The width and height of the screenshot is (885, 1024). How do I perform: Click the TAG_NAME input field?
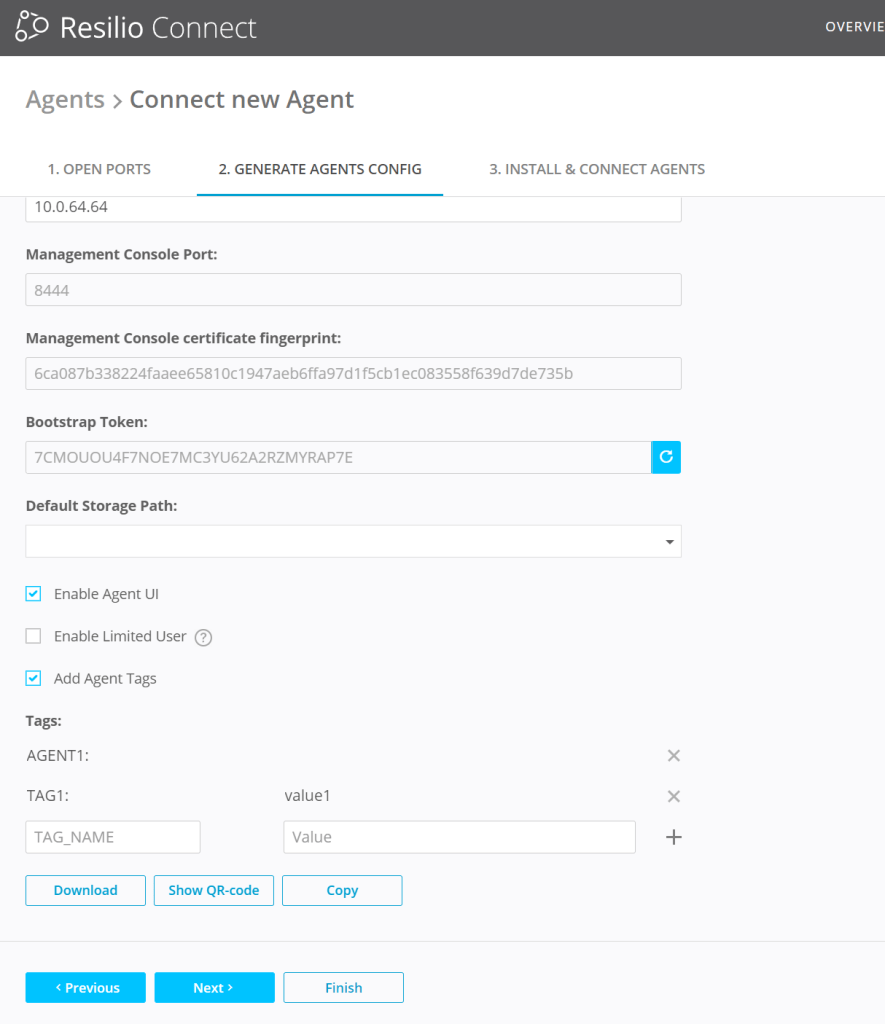(x=113, y=837)
